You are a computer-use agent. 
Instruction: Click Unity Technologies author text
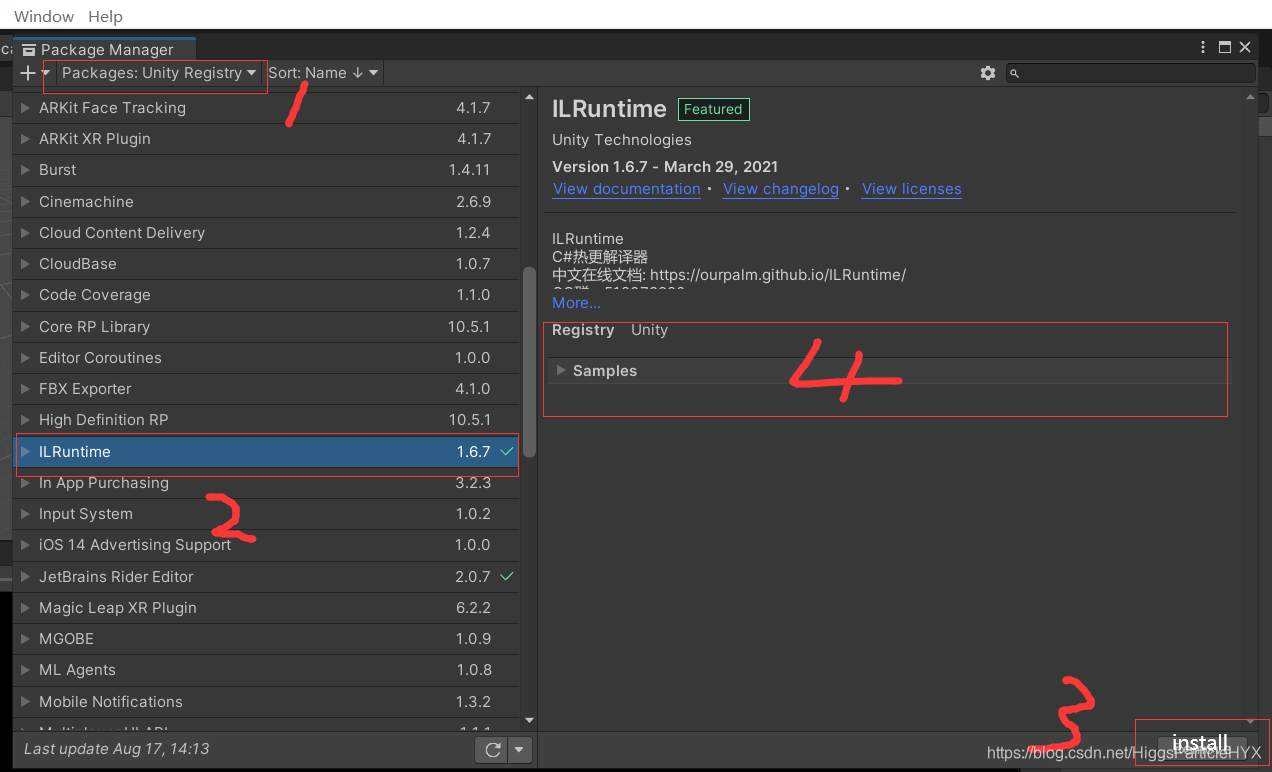(621, 140)
